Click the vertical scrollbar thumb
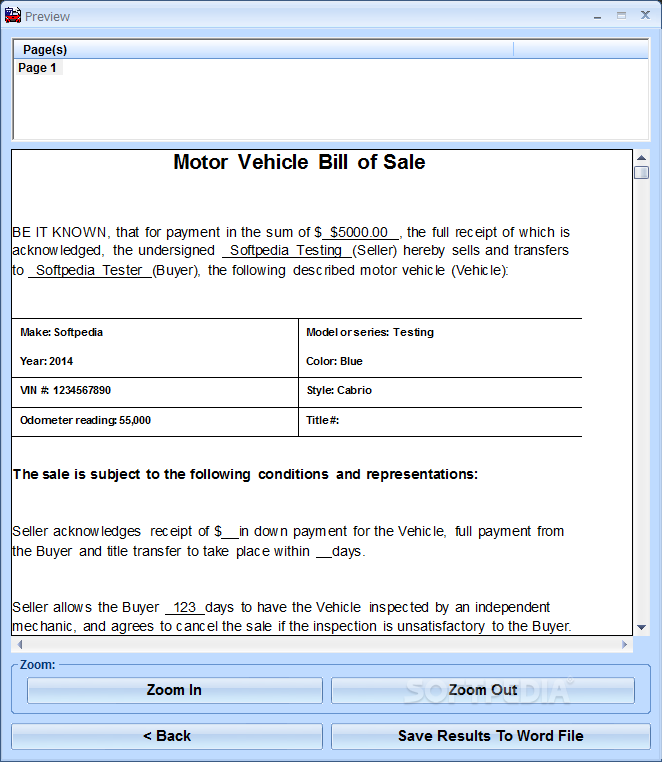The image size is (662, 762). tap(641, 172)
